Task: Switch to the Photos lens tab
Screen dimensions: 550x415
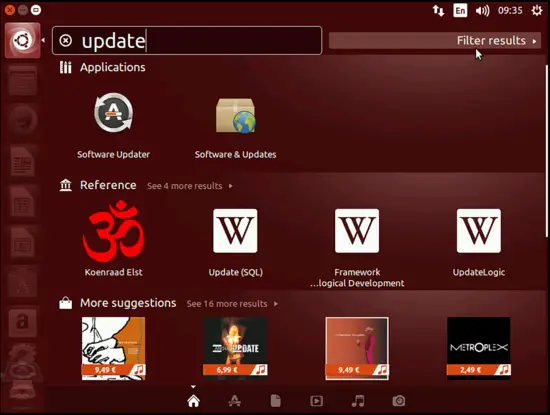Action: click(399, 401)
